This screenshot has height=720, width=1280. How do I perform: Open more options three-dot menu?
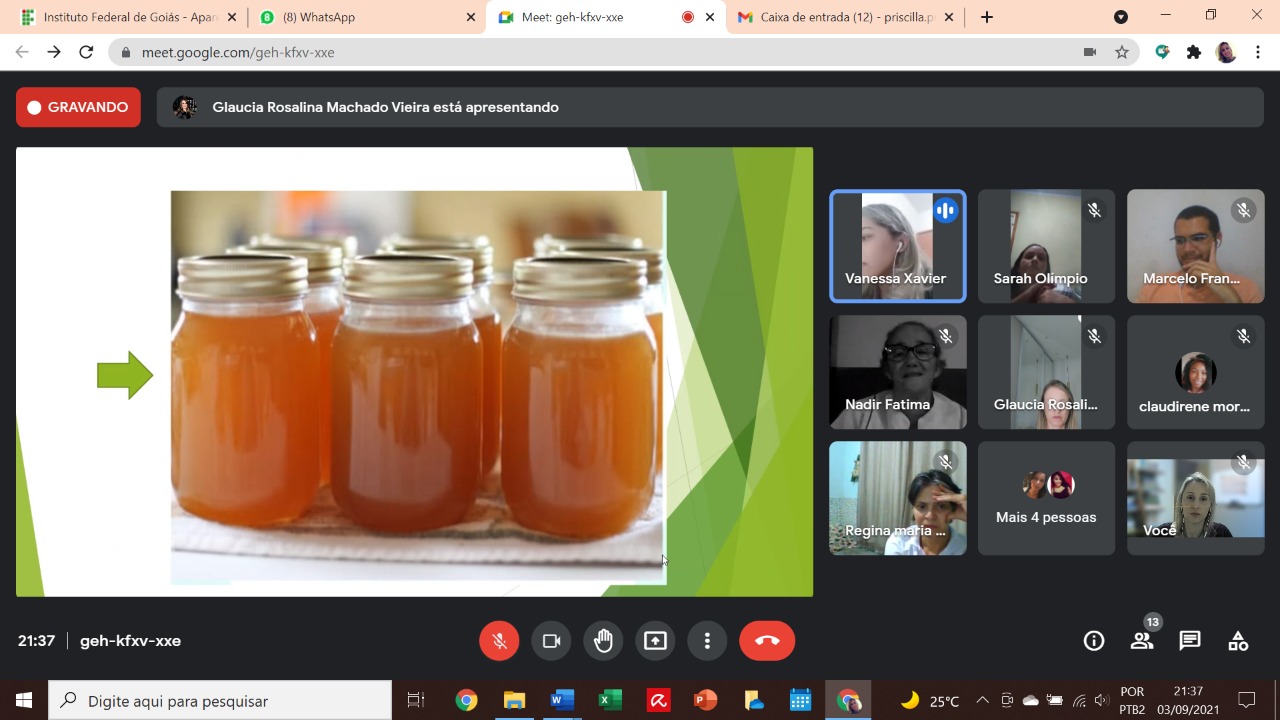click(x=707, y=641)
